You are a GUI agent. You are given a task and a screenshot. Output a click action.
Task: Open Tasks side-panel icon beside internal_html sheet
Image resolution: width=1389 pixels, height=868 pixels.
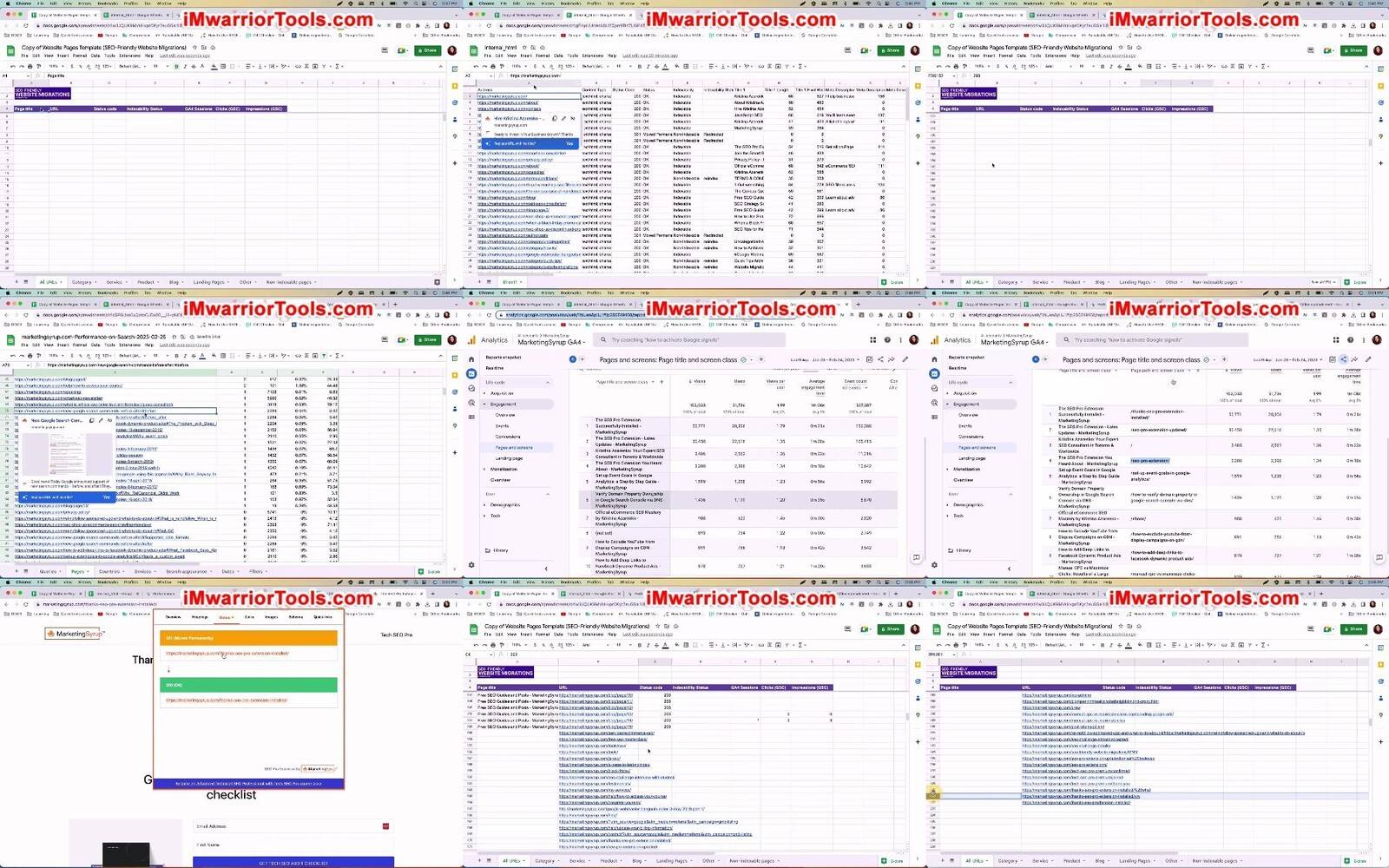pyautogui.click(x=918, y=102)
